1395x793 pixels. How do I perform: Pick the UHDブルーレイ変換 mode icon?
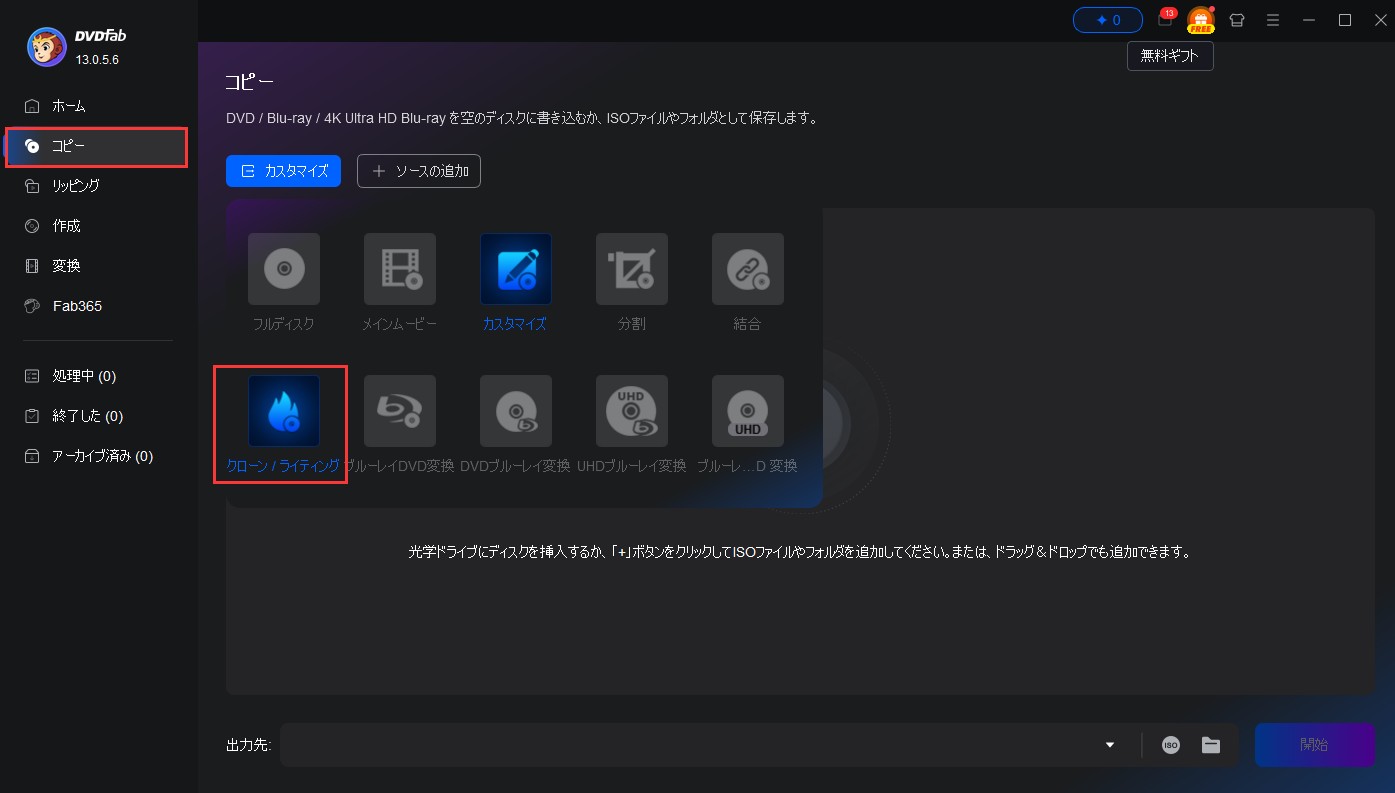(632, 411)
